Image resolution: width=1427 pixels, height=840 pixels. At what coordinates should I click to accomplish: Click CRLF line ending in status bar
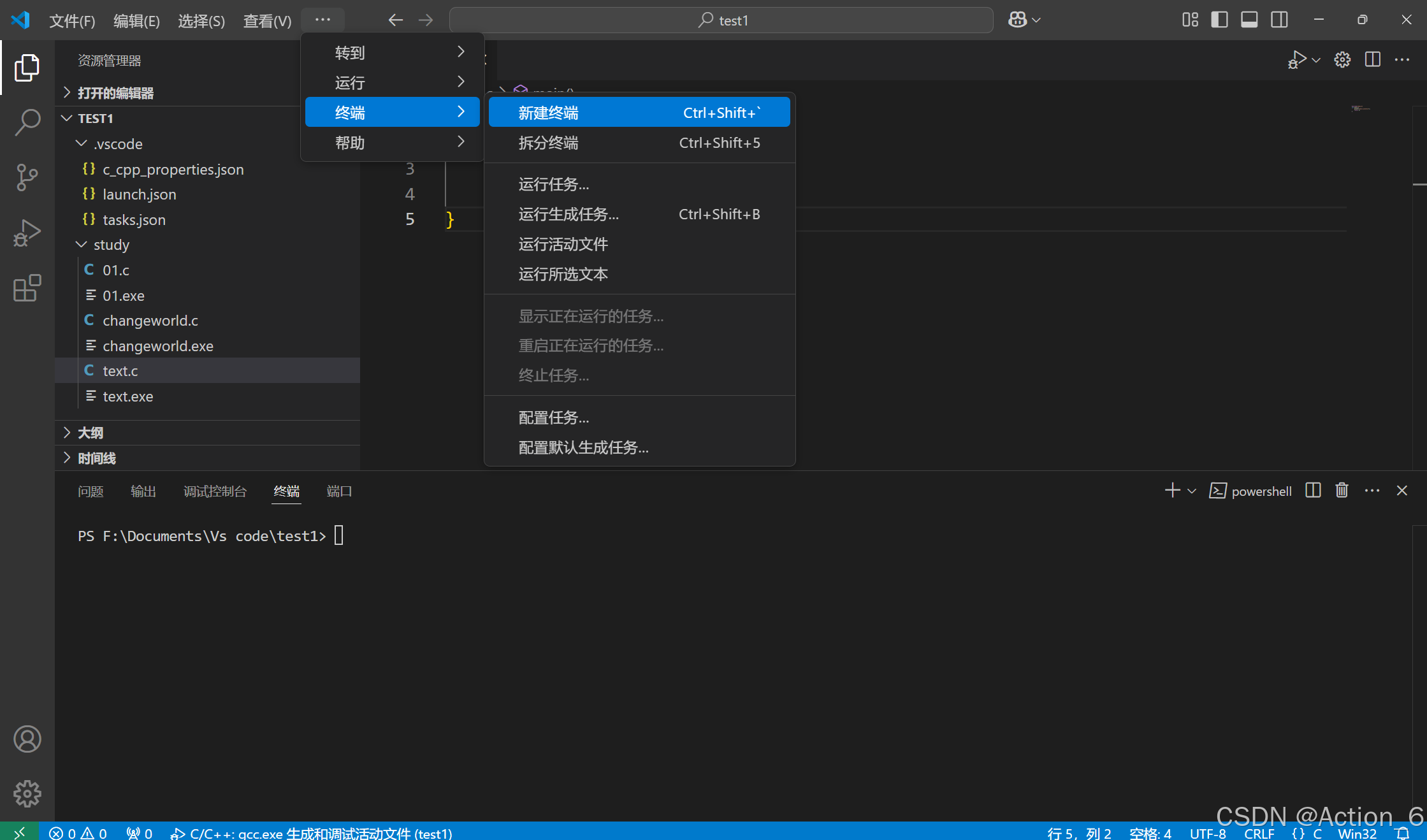pos(1259,832)
